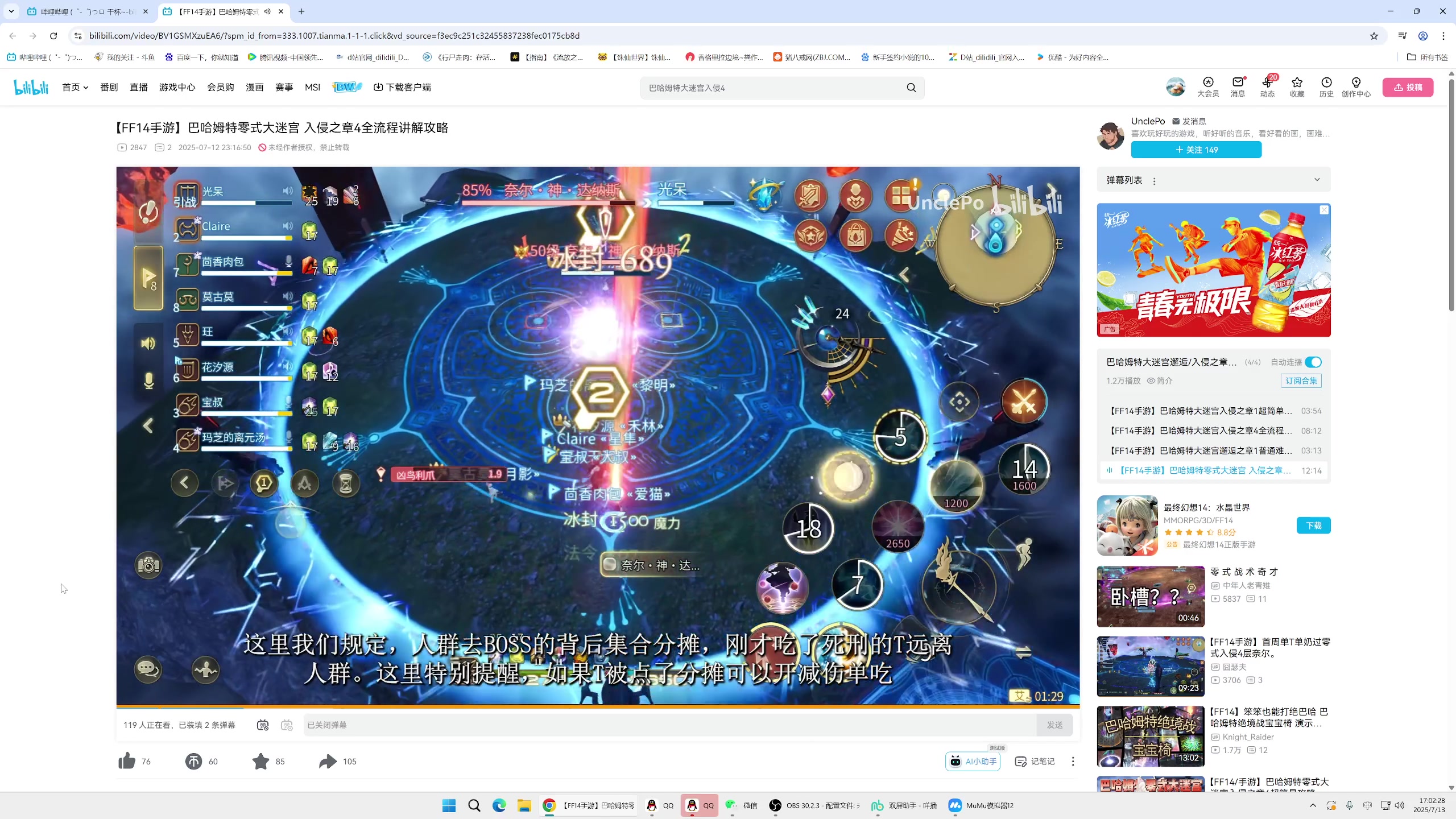Screen dimensions: 1456x819
Task: Reload the page
Action: [53, 36]
